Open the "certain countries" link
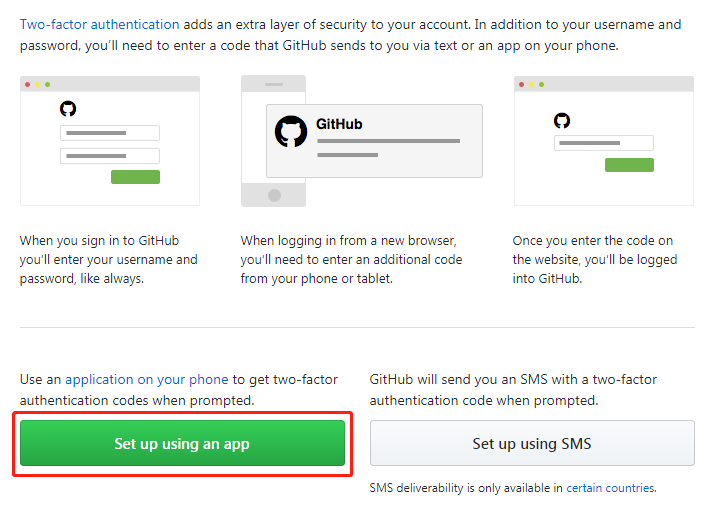 [610, 488]
